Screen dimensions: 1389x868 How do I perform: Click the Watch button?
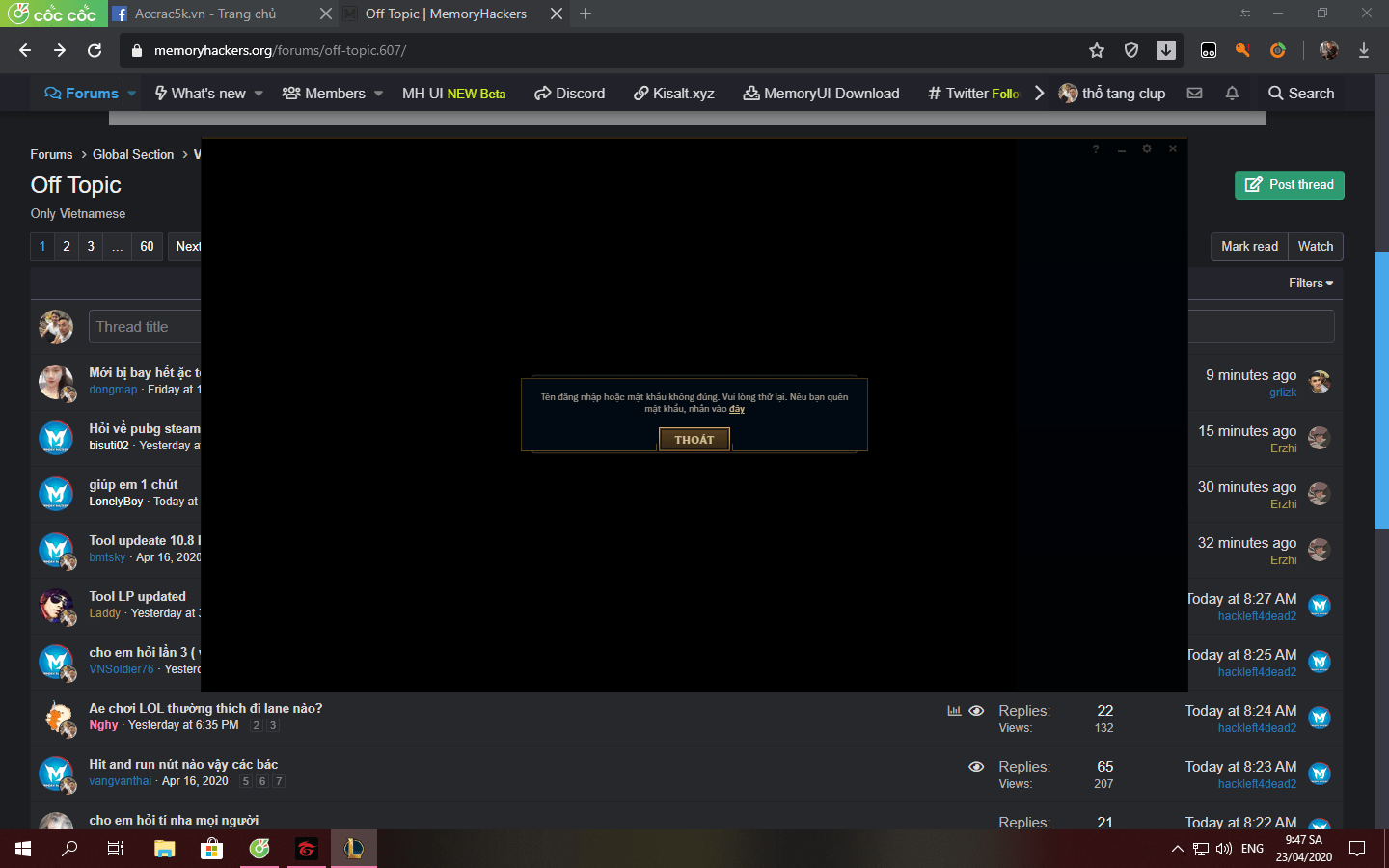pos(1316,247)
